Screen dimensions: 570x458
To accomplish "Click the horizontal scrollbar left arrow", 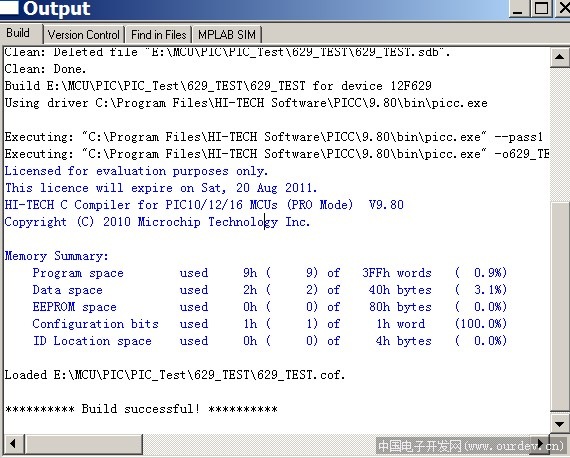I will click(13, 444).
